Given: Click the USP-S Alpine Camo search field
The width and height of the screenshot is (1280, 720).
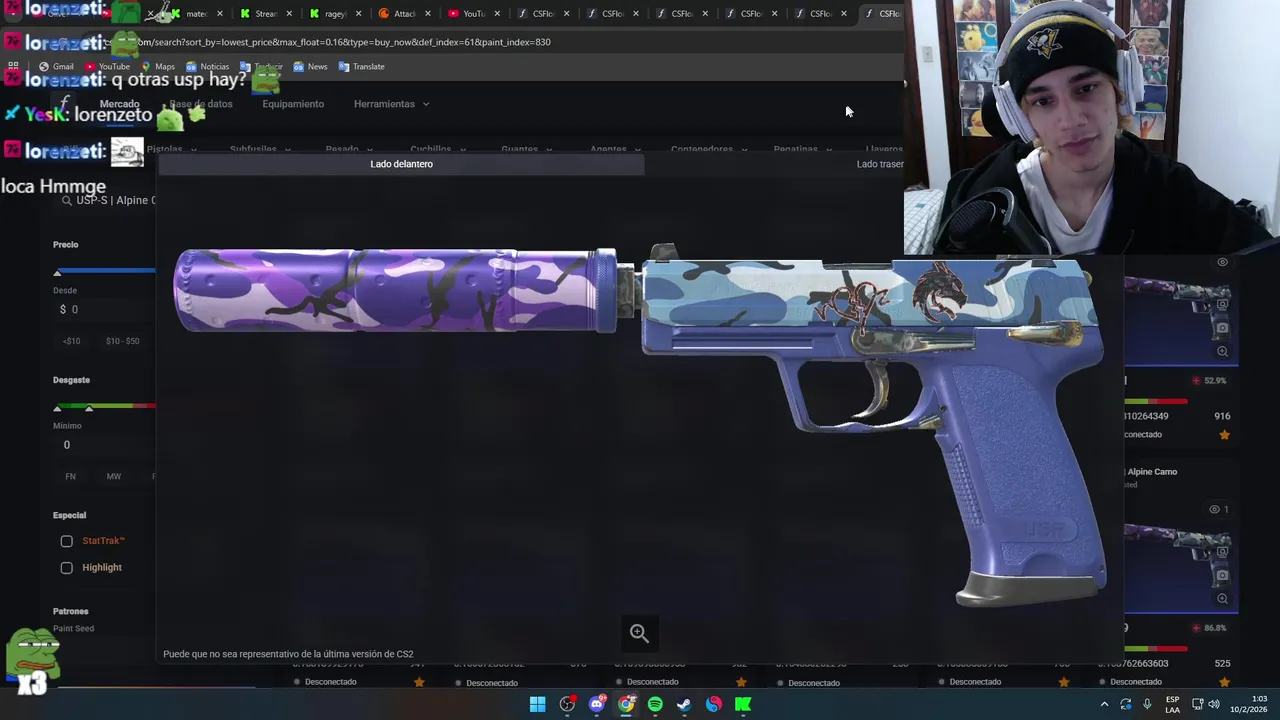Looking at the screenshot, I should tap(108, 201).
